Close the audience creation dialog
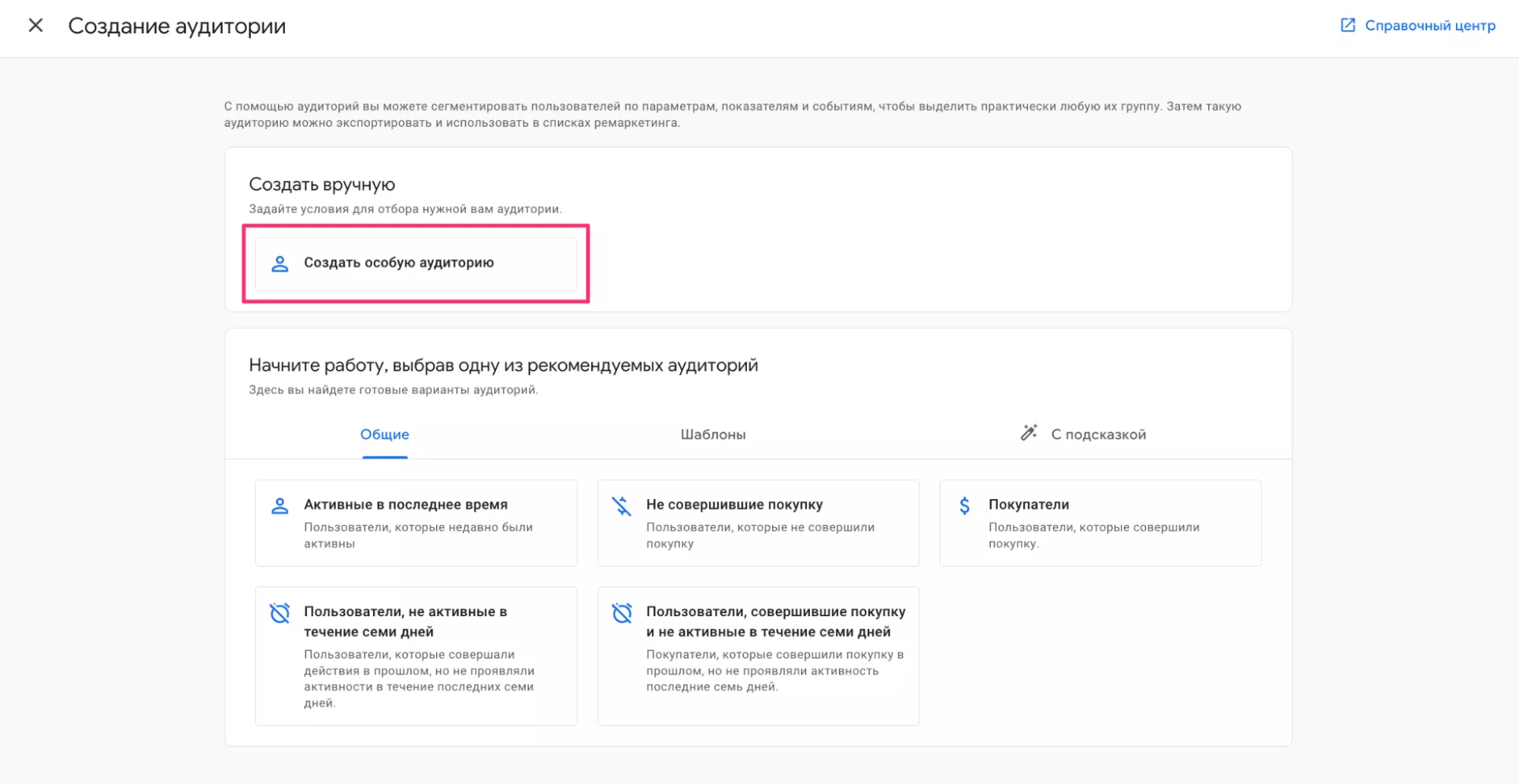Image resolution: width=1519 pixels, height=784 pixels. point(36,26)
